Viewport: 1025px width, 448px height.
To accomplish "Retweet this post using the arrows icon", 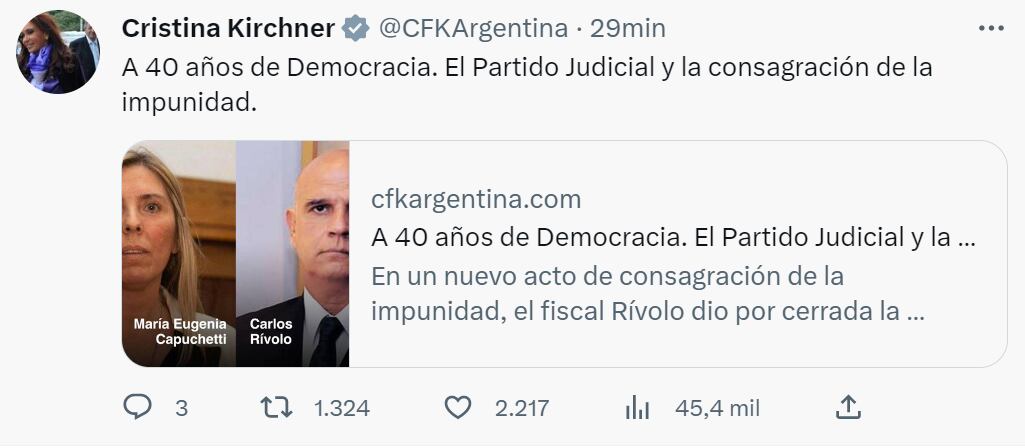I will pos(277,408).
